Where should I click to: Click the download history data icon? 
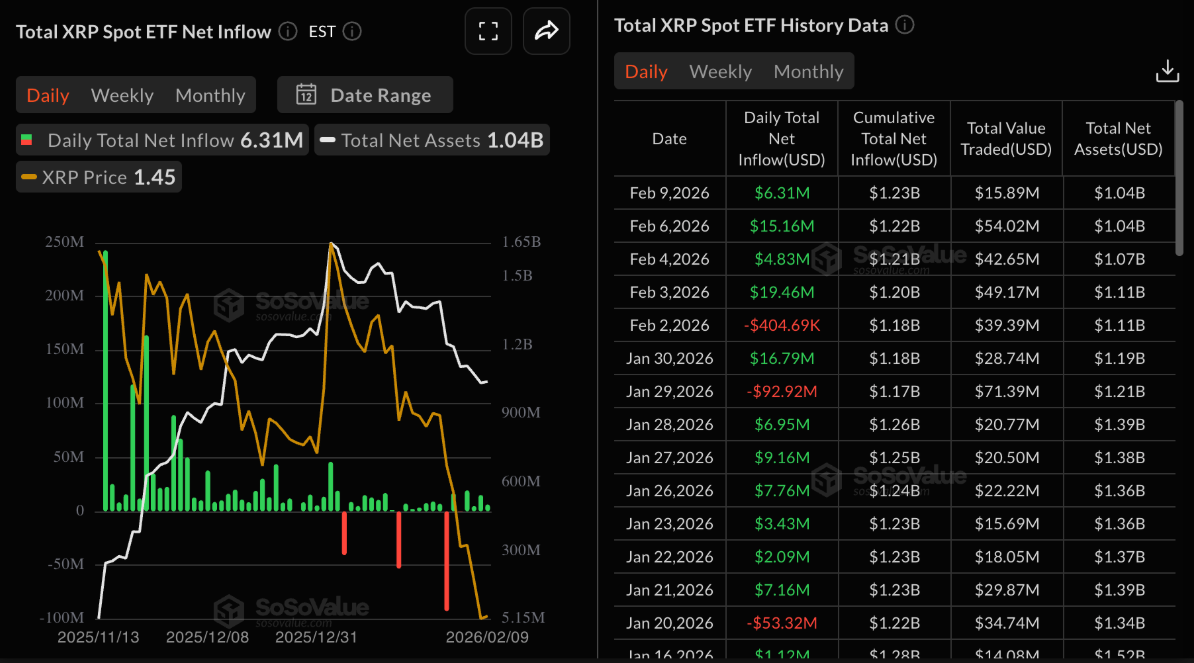click(1166, 71)
